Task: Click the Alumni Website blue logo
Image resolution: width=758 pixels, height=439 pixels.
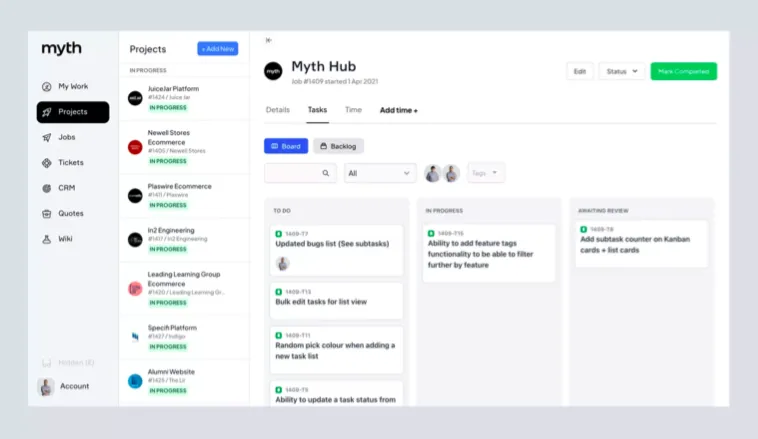Action: [135, 381]
